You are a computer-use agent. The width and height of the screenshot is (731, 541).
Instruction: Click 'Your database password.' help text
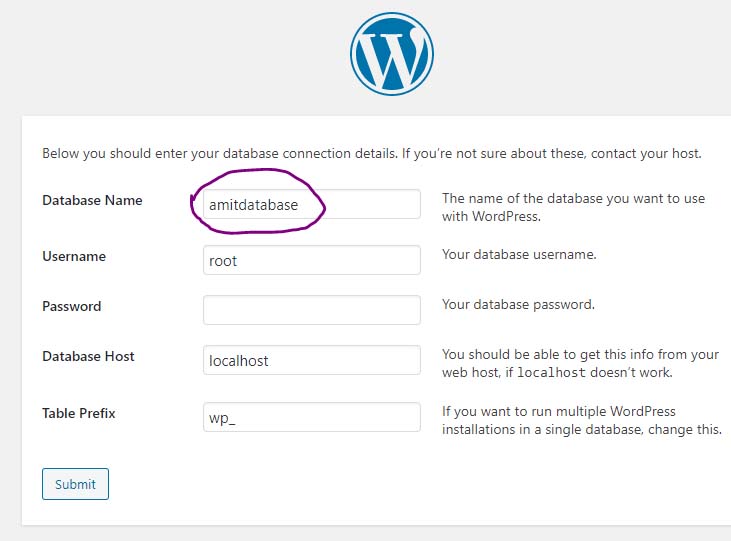[x=518, y=304]
